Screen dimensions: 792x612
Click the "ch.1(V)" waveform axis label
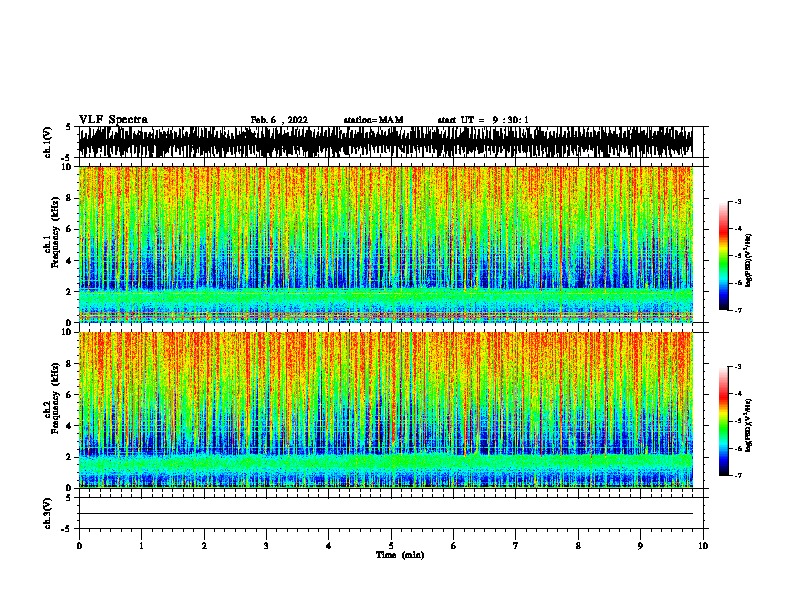[48, 142]
